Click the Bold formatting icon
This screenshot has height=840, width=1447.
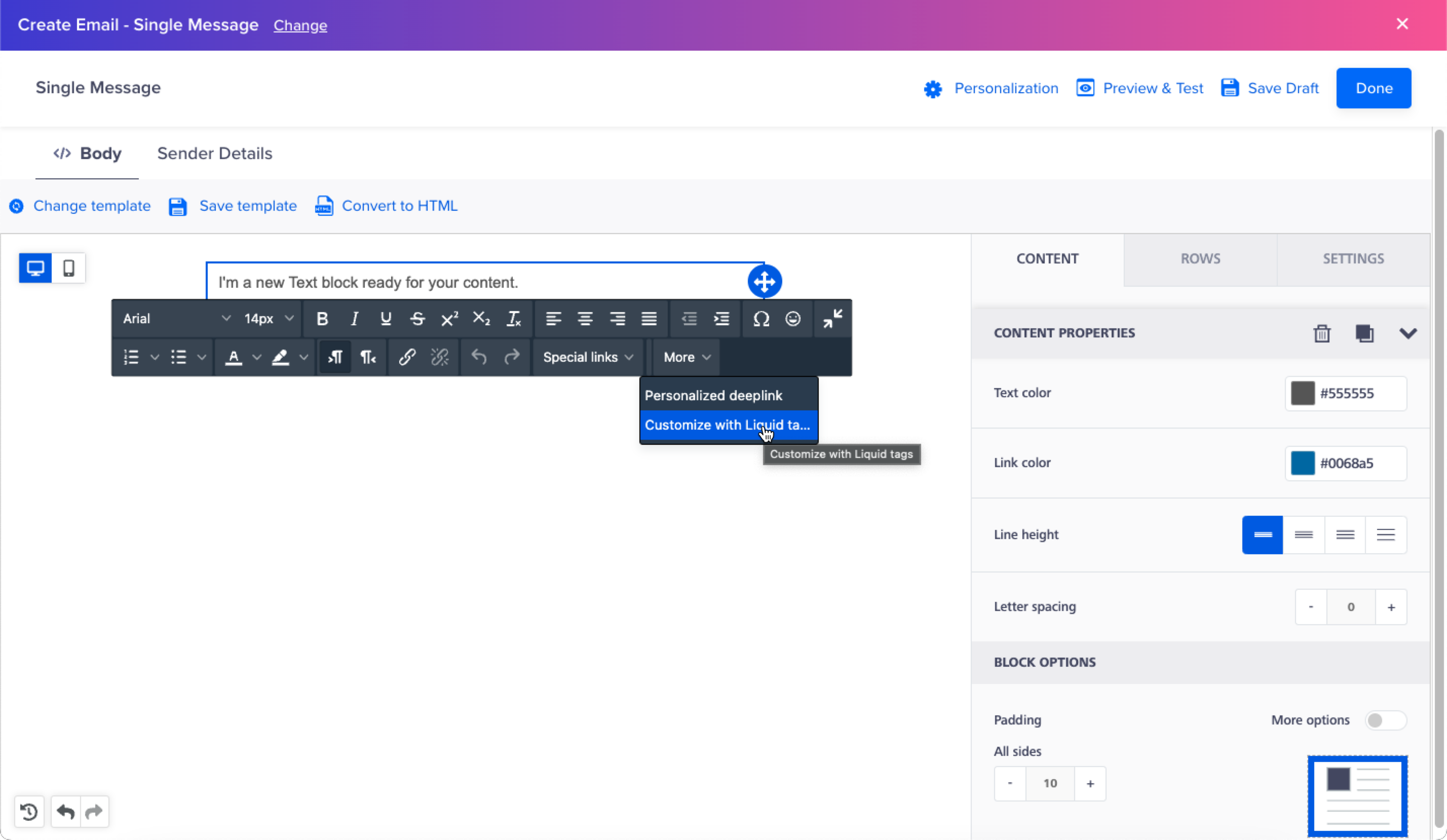tap(322, 318)
